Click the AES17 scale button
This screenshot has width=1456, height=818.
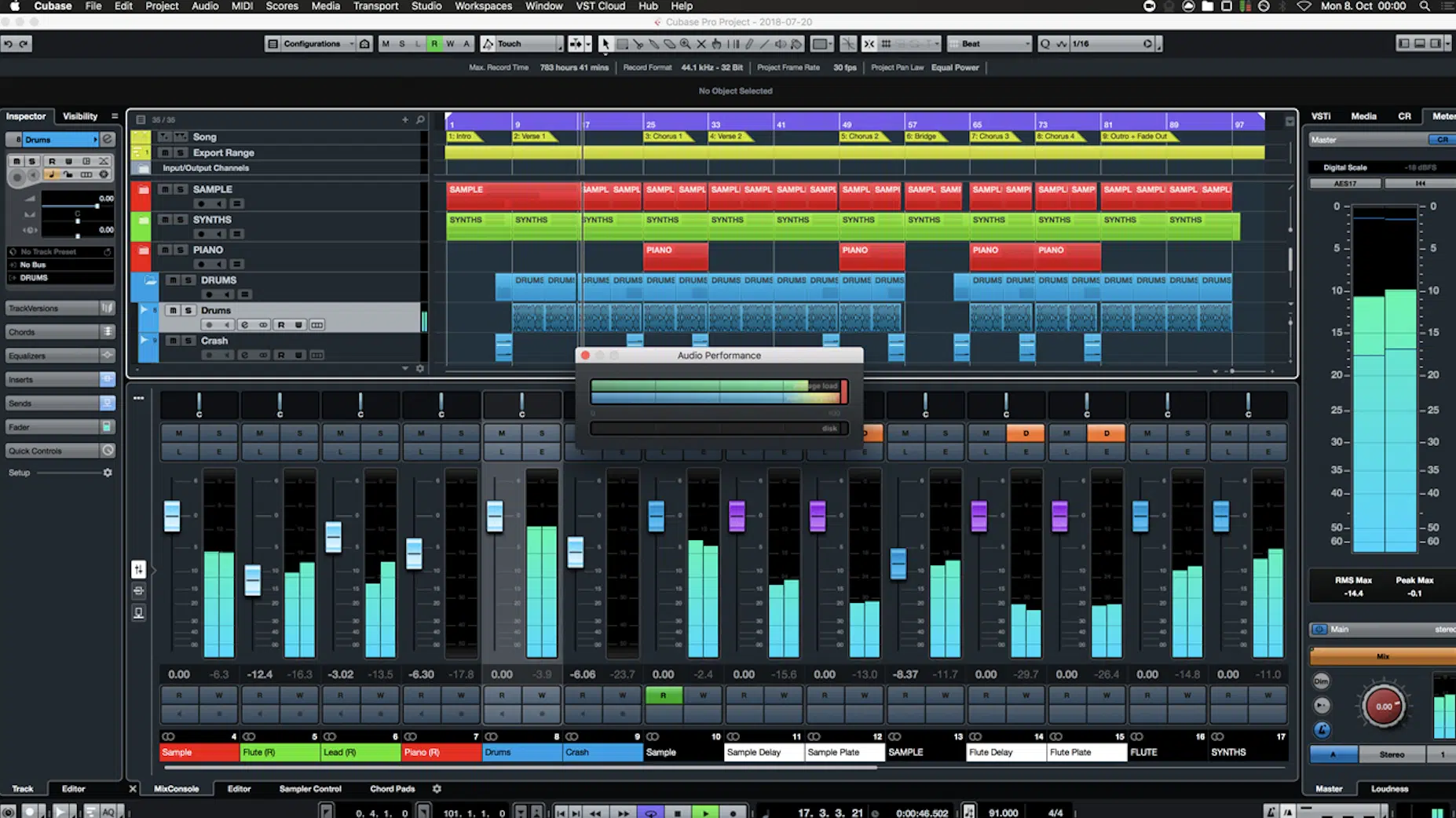click(1345, 183)
